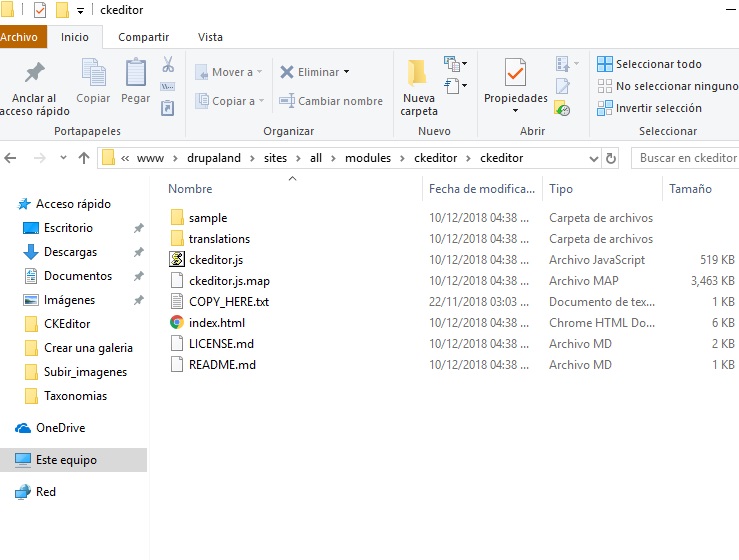Click Cambiar nombre rename button
This screenshot has width=739, height=560.
pos(331,101)
